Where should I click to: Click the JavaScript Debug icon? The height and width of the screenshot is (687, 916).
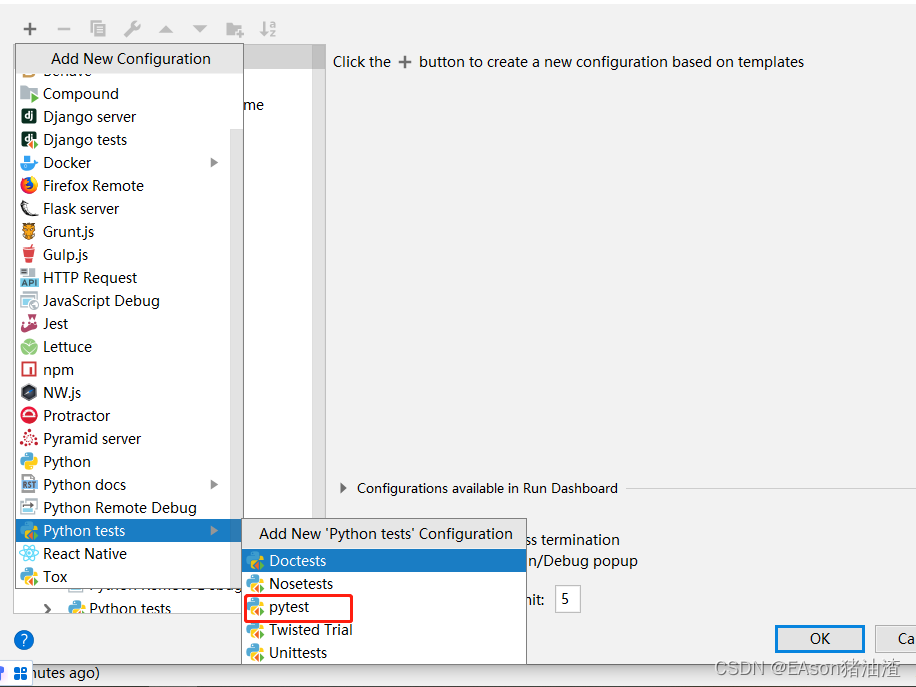(29, 301)
